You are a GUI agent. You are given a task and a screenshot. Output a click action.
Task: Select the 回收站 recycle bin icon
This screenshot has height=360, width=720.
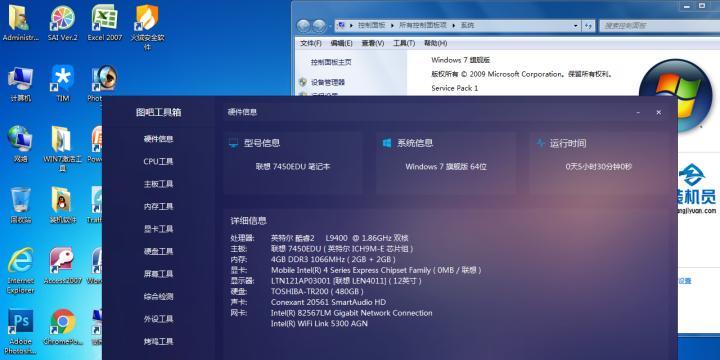coord(20,205)
